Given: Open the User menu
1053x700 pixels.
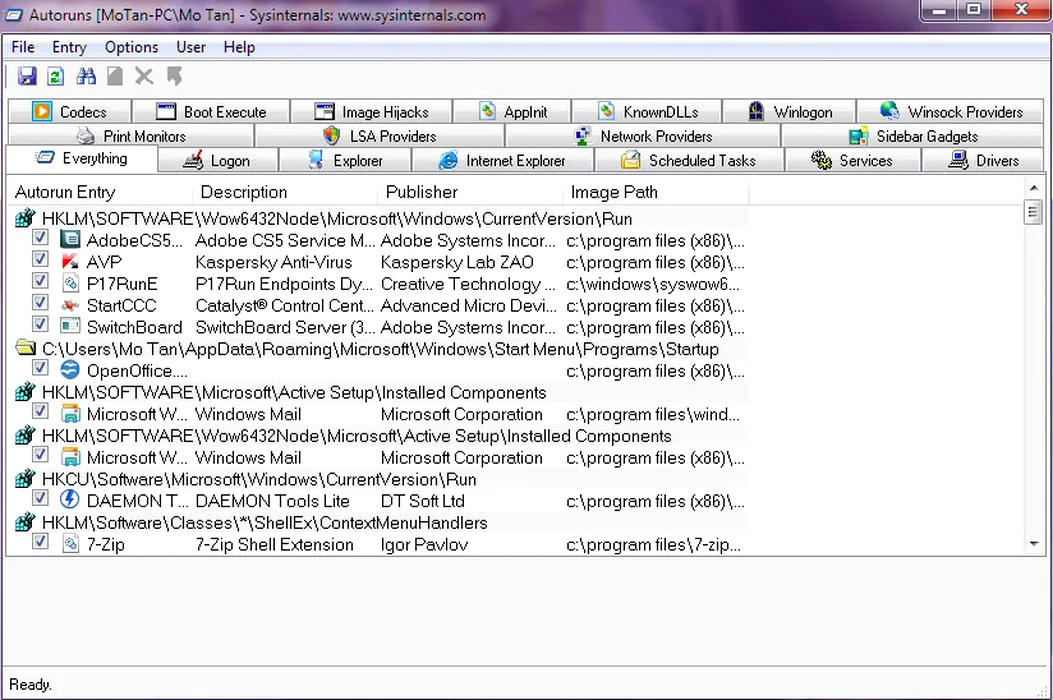Looking at the screenshot, I should coord(191,47).
